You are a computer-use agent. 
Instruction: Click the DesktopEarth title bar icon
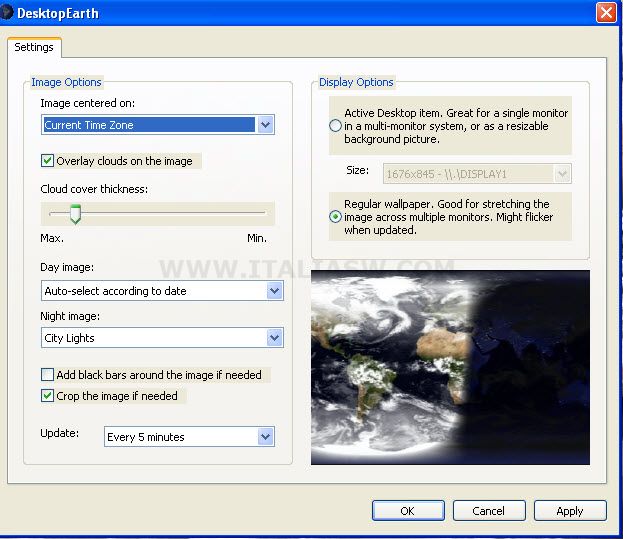[x=6, y=13]
